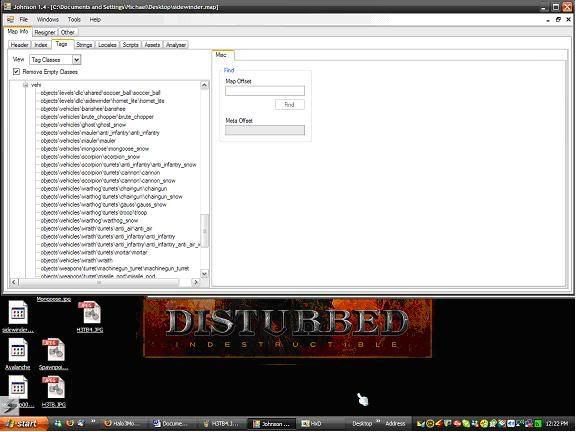Click tag list horizontal scrollbar right arrow
This screenshot has width=576, height=432.
coord(195,282)
